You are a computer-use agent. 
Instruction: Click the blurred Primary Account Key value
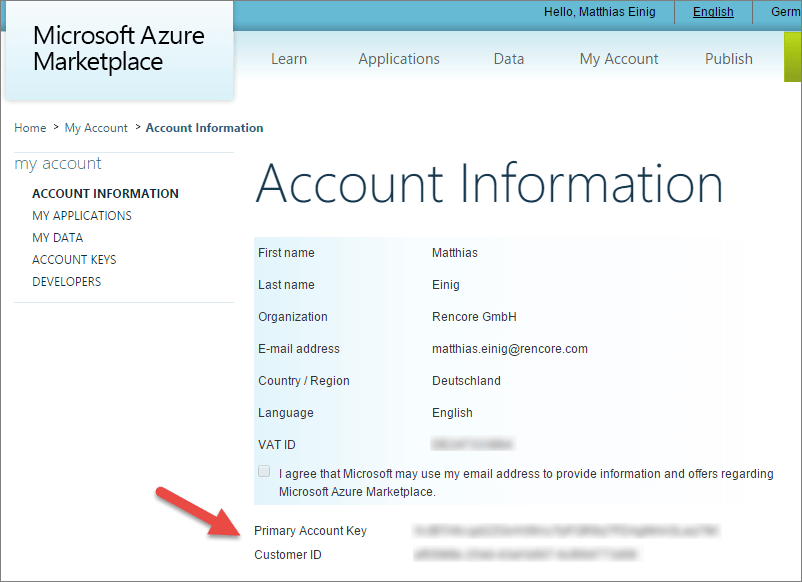(566, 531)
